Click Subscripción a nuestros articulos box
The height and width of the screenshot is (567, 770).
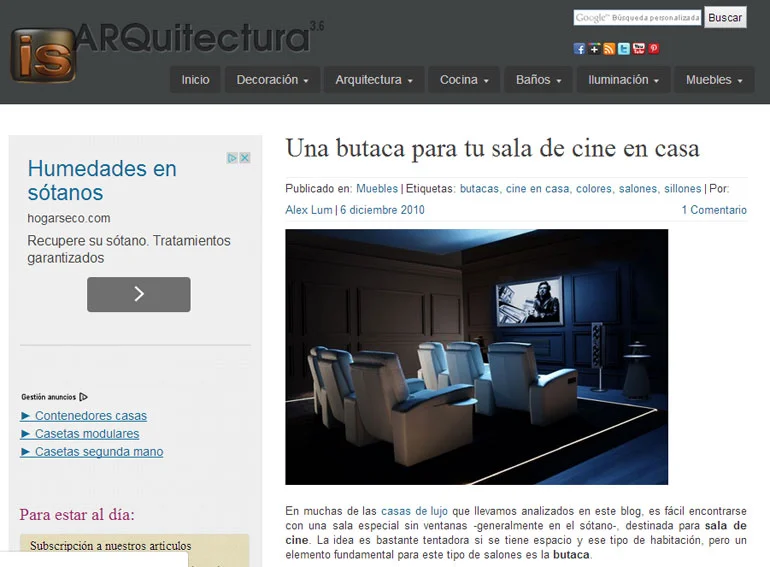tap(135, 550)
